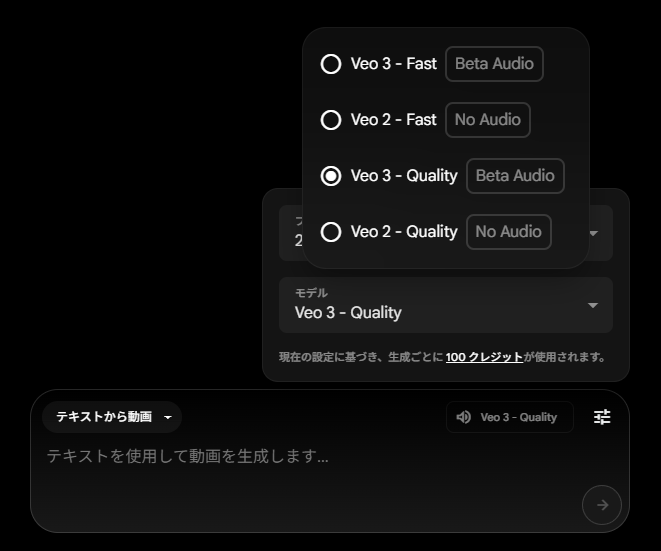Click the Veo 3 - Quality chip button
Image resolution: width=661 pixels, height=551 pixels.
510,417
